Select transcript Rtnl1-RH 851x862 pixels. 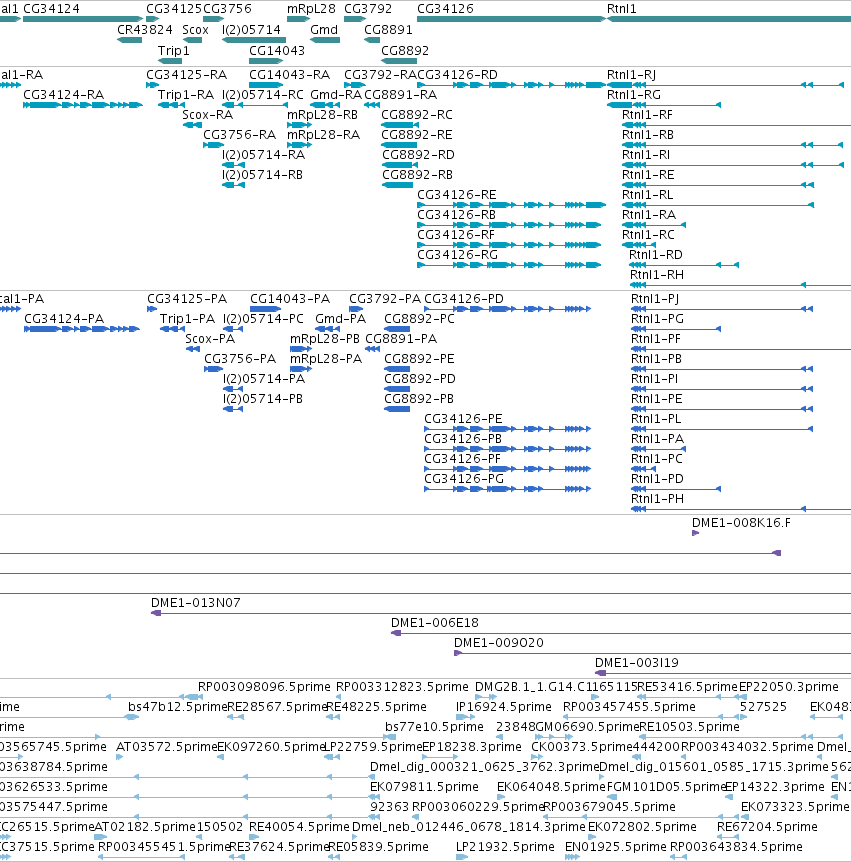tap(656, 275)
